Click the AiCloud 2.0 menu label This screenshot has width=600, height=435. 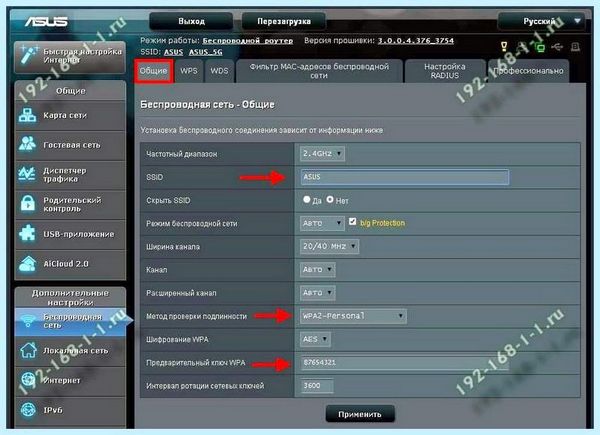click(x=66, y=264)
